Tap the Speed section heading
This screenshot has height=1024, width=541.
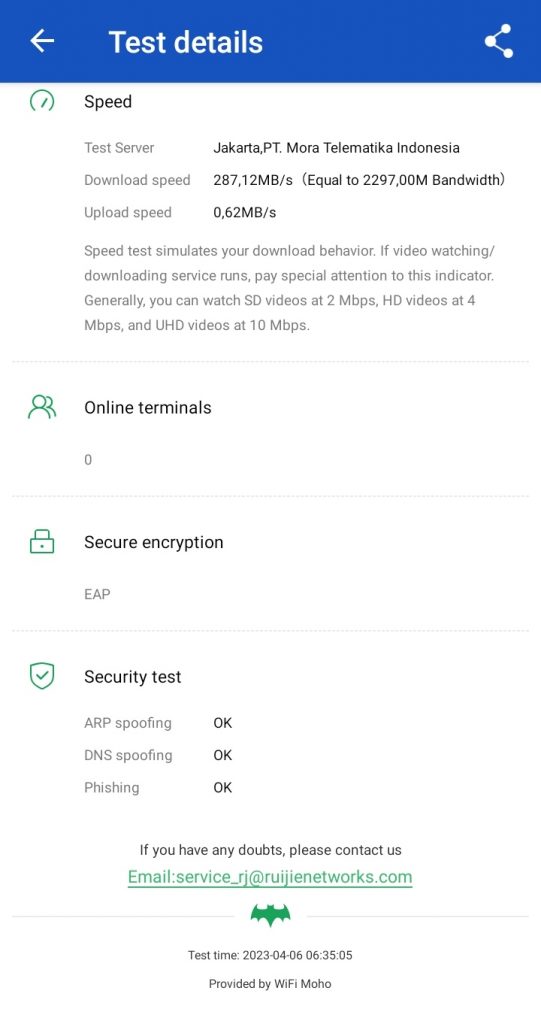point(108,102)
